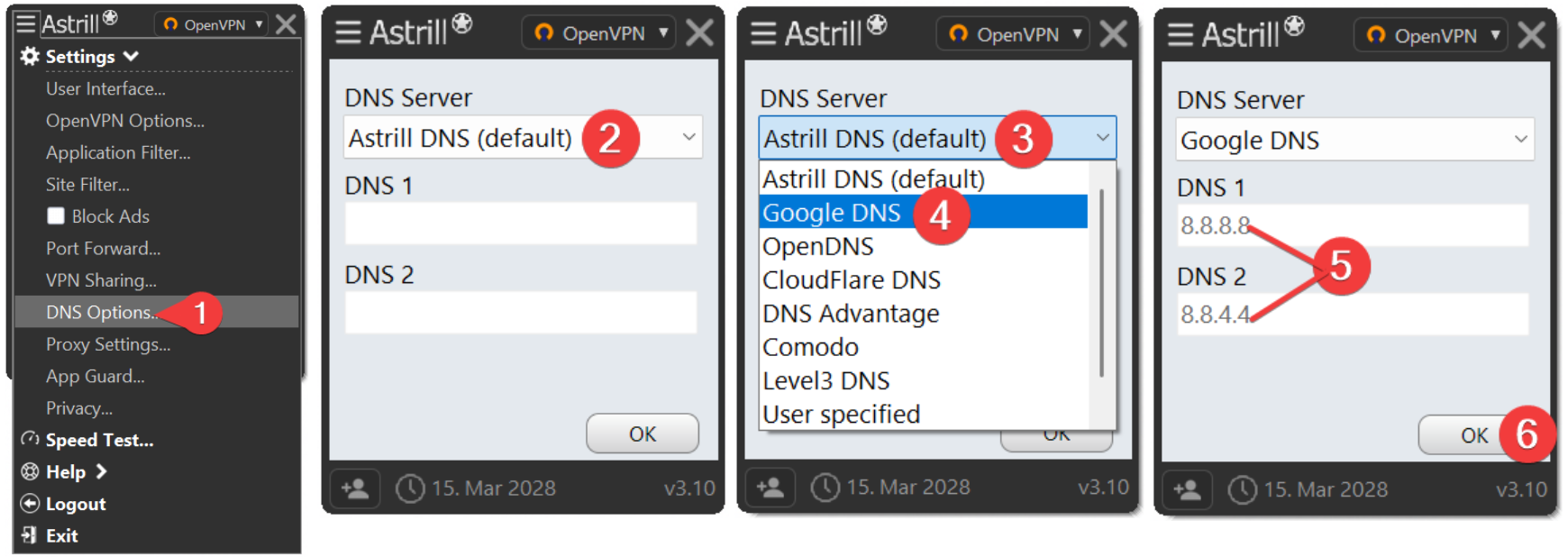Click add-user icon in the Google DNS panel

click(x=1188, y=489)
